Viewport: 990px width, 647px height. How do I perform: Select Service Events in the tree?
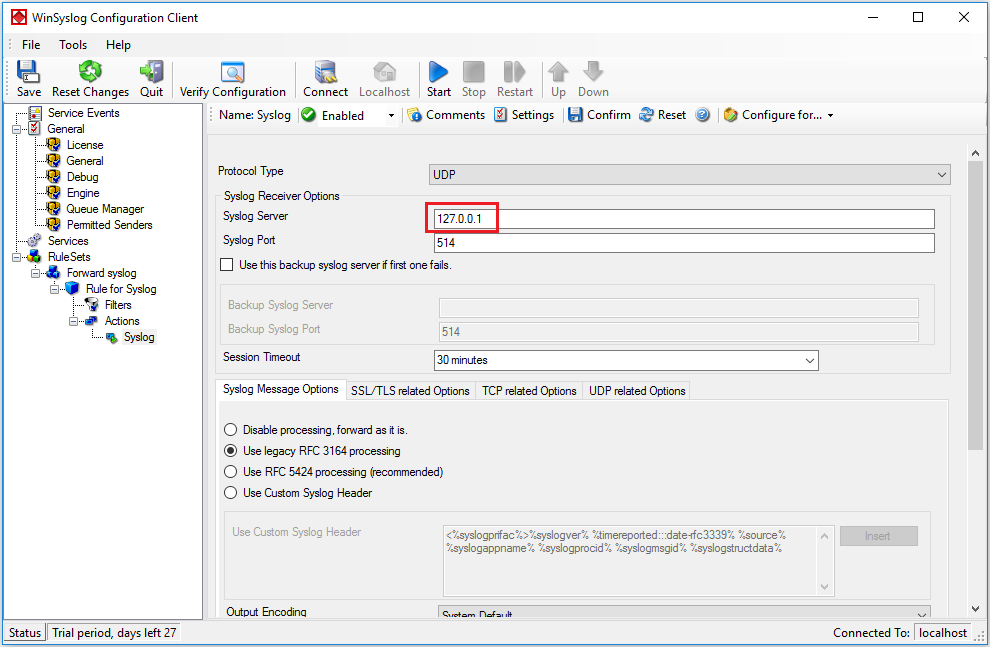point(83,113)
